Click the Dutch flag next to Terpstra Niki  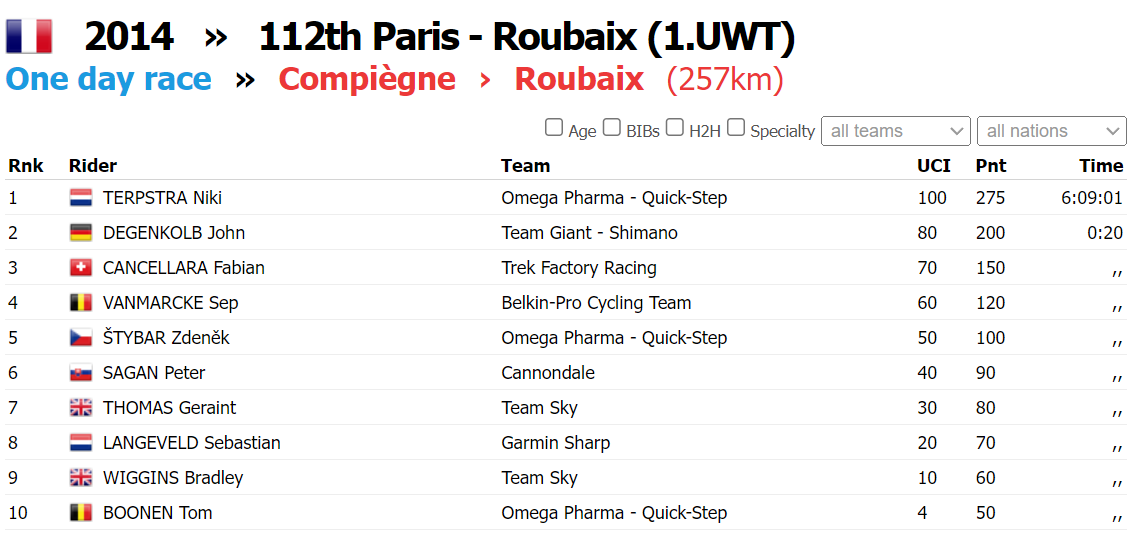point(81,198)
